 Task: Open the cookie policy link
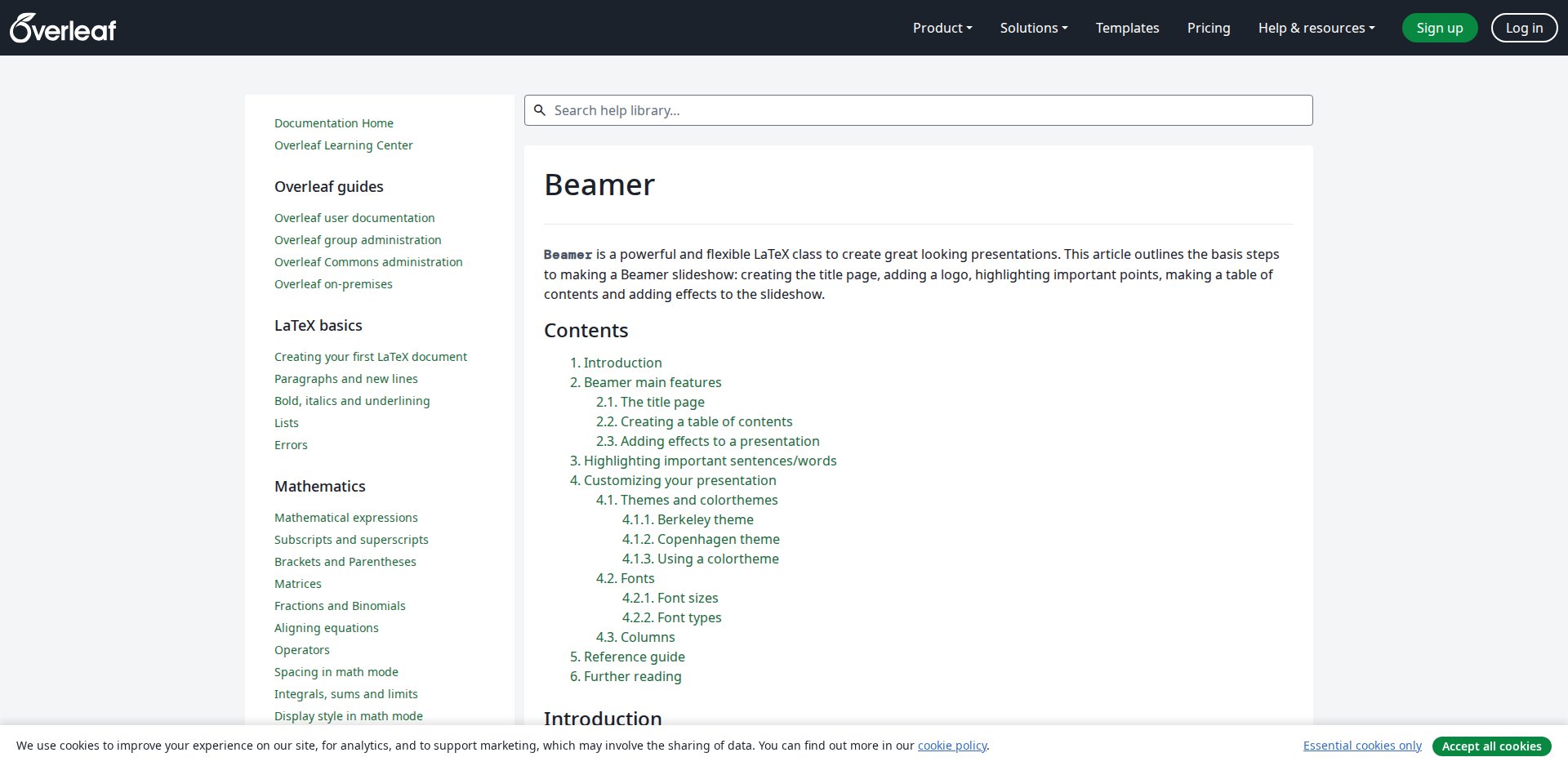(x=952, y=746)
